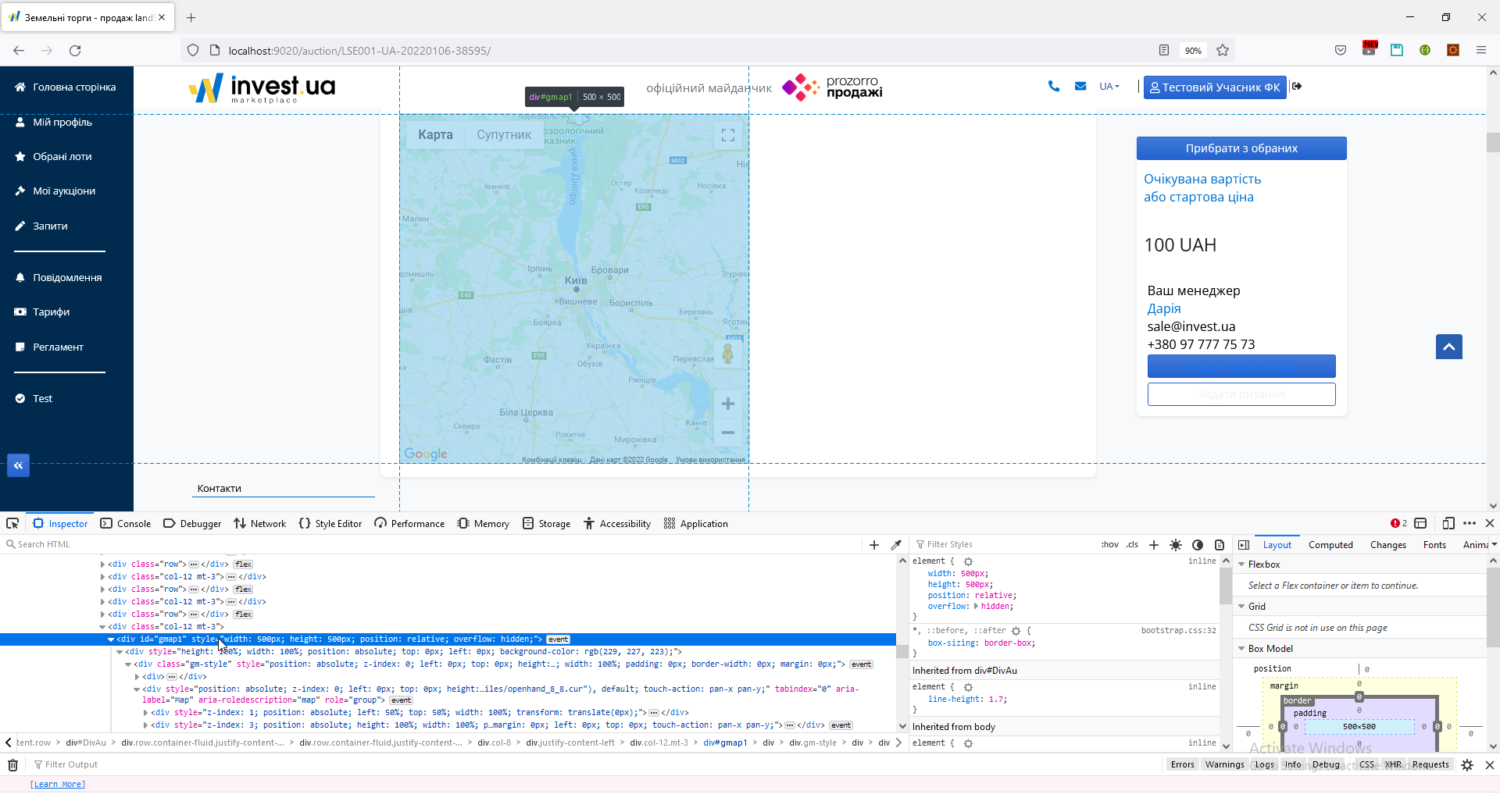Expand the overflow property shorthand arrow
The height and width of the screenshot is (812, 1500).
tap(976, 607)
